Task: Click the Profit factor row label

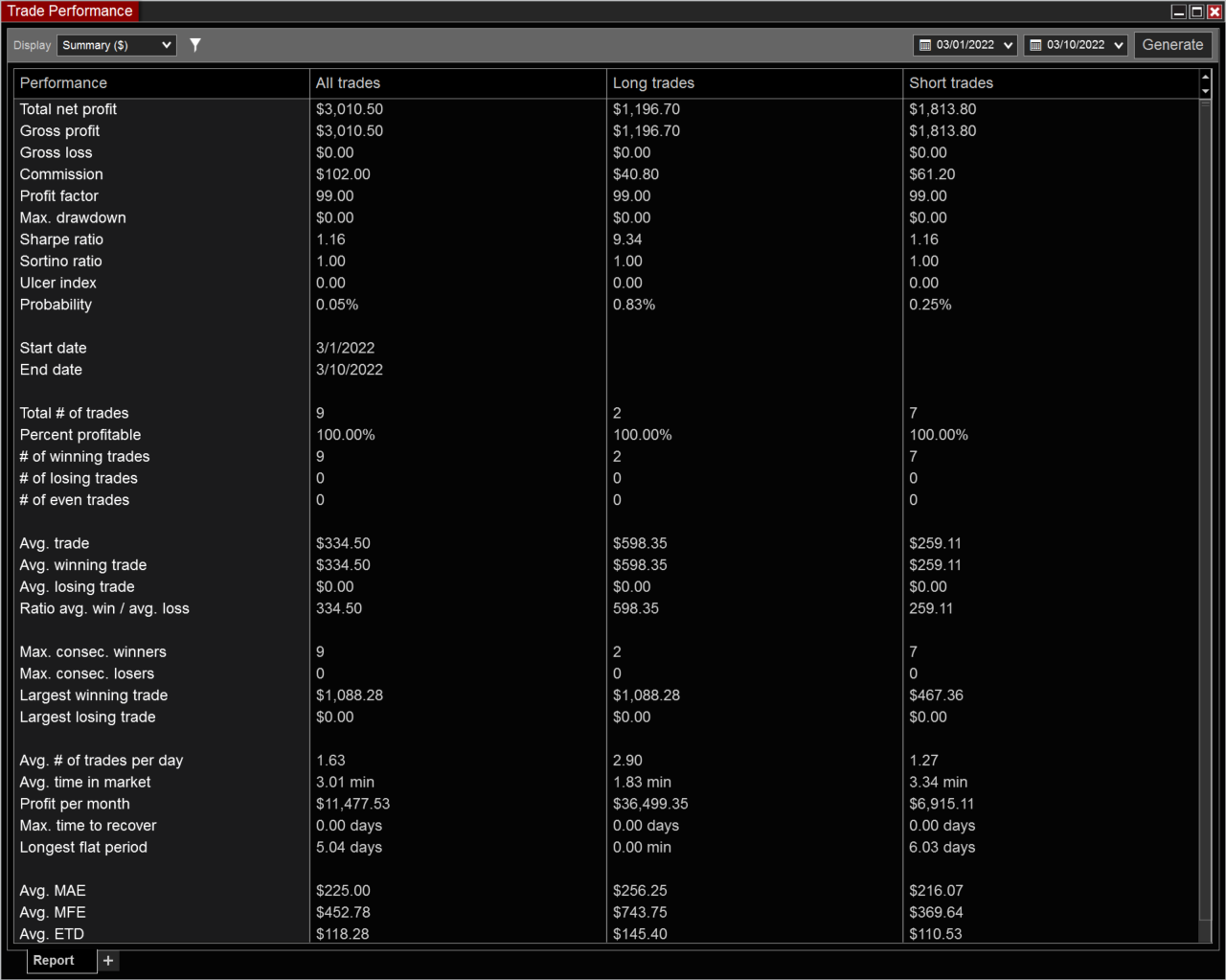Action: point(58,196)
